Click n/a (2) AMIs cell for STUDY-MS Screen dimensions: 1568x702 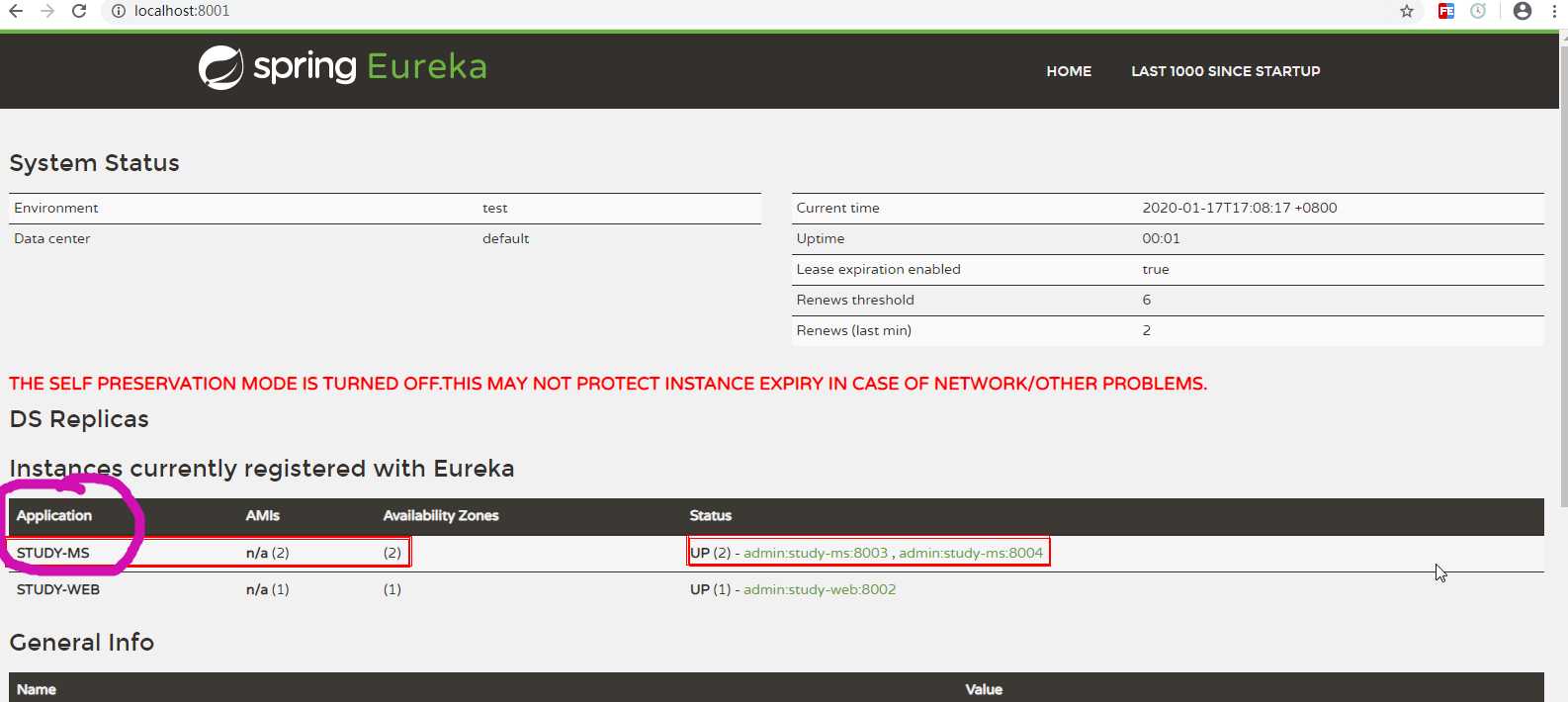268,553
